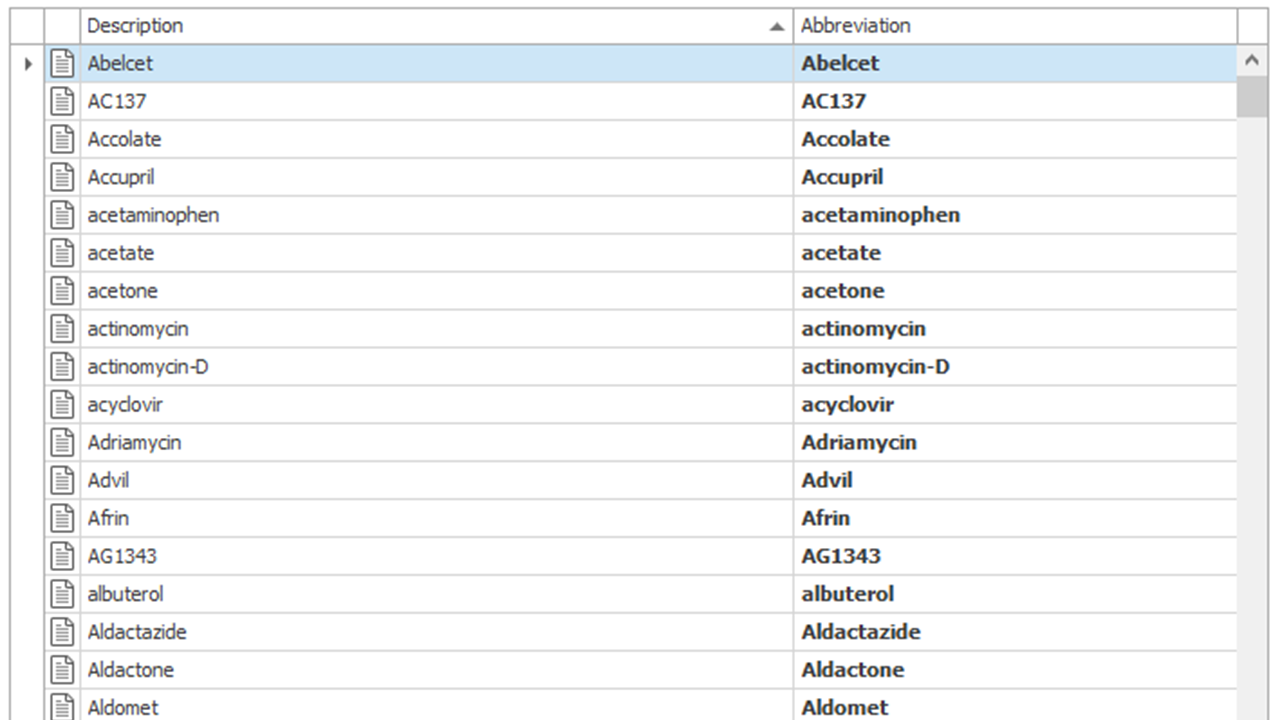
Task: Click the acetone description cell
Action: 437,291
